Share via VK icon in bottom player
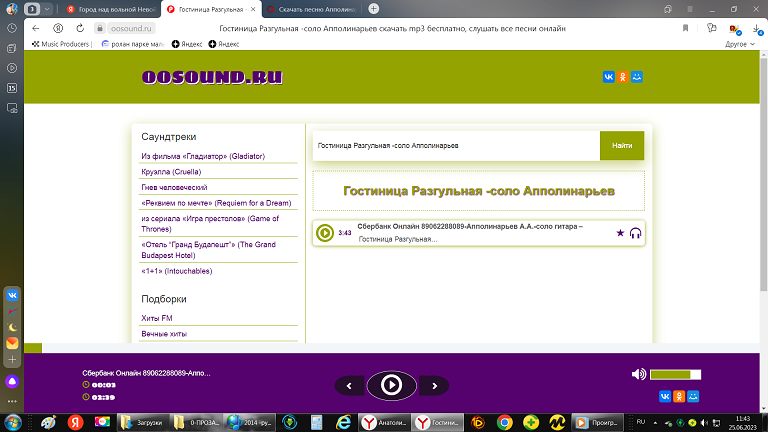 click(x=665, y=396)
